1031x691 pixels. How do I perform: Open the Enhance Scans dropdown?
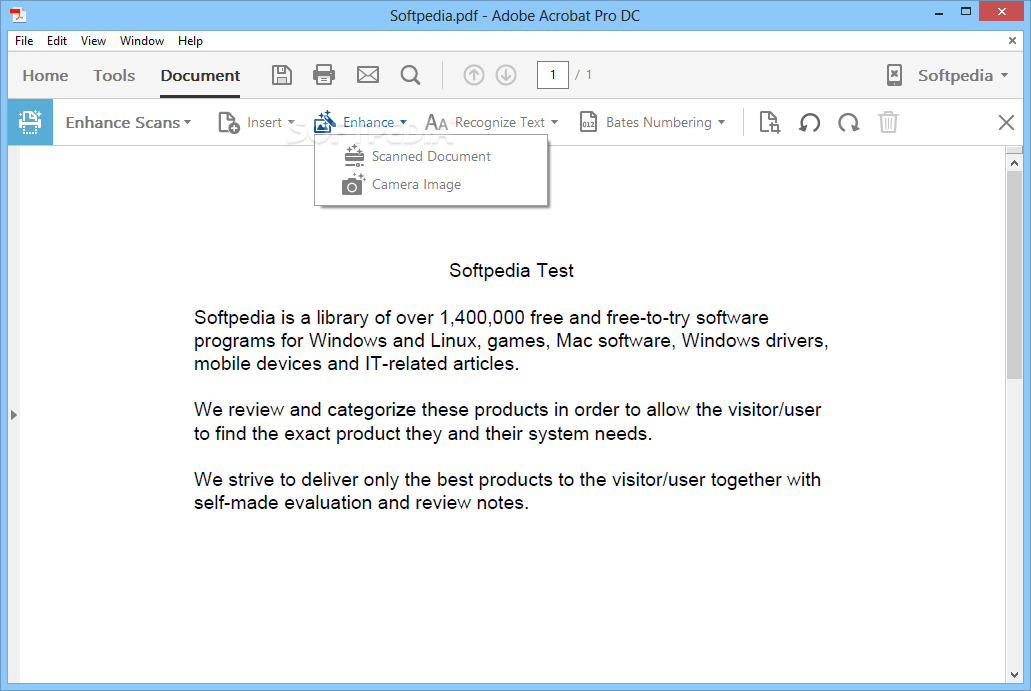click(128, 122)
